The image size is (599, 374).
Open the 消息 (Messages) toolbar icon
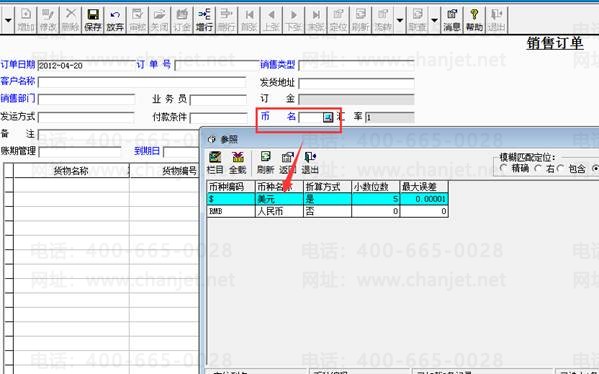point(452,20)
